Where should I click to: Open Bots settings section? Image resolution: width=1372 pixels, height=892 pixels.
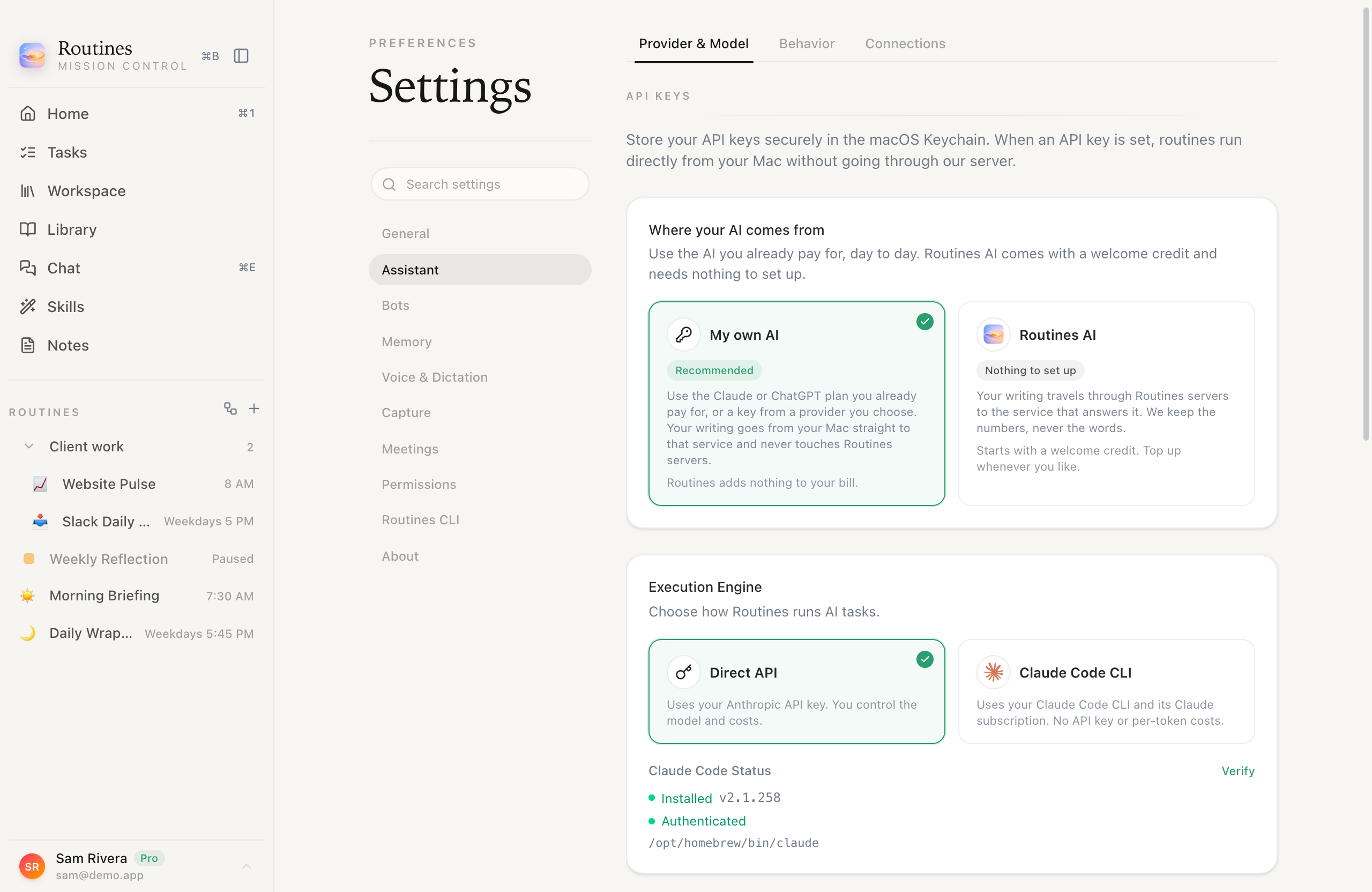pyautogui.click(x=480, y=306)
